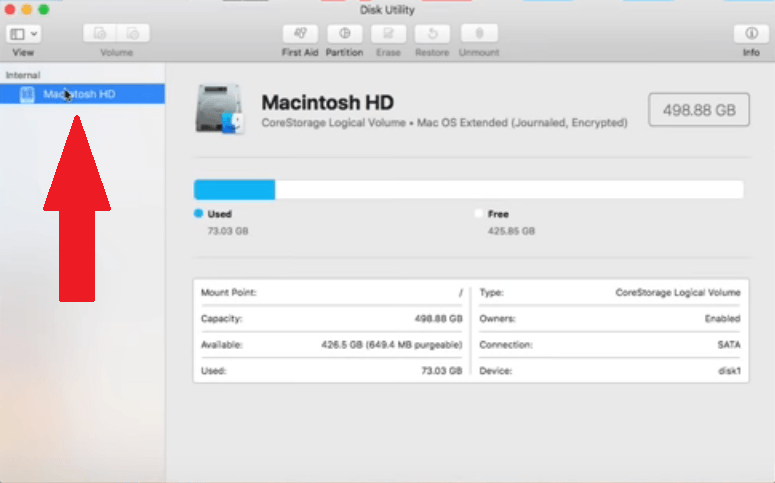
Task: Click the blue used-space bar segment
Action: click(234, 190)
